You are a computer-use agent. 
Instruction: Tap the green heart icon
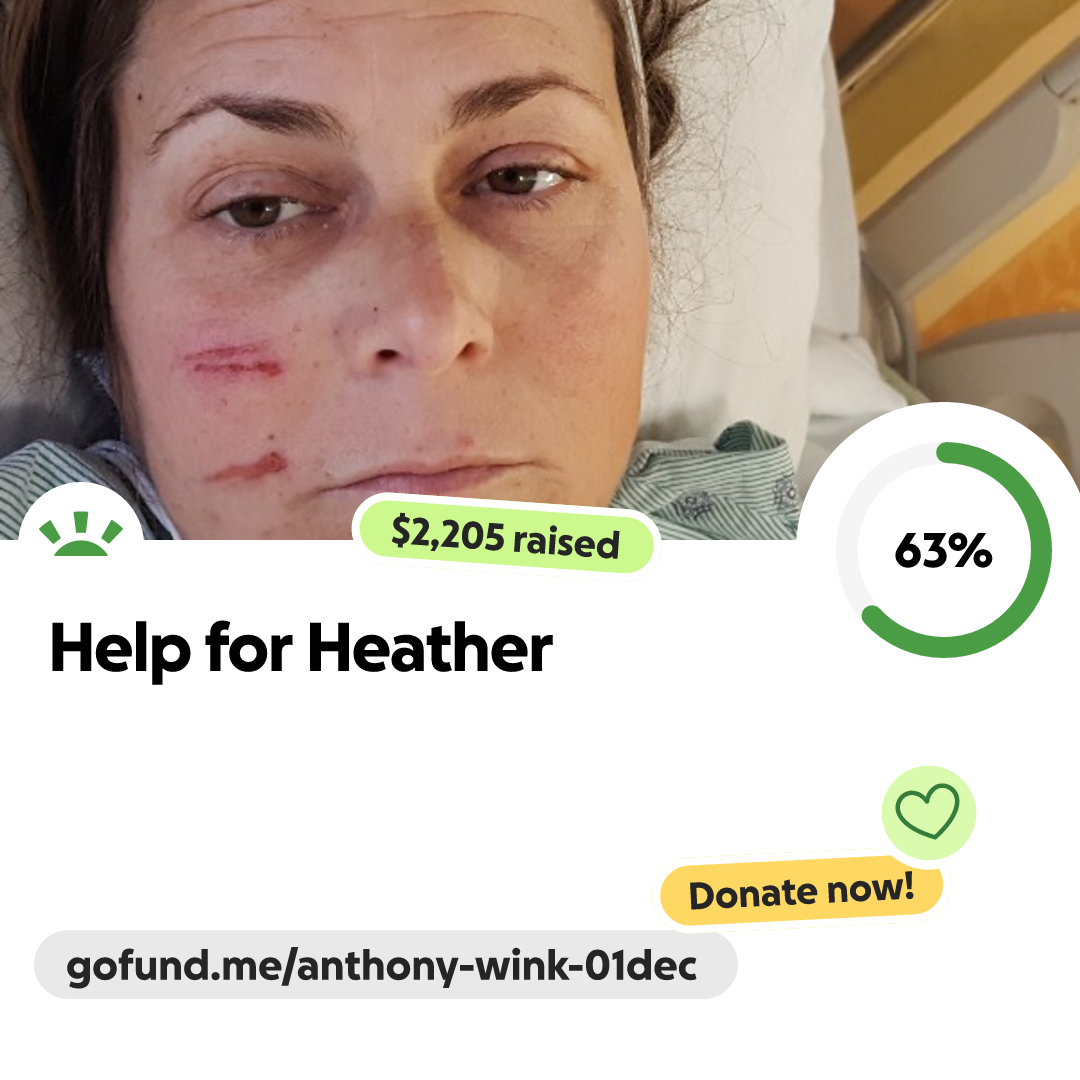pos(927,811)
